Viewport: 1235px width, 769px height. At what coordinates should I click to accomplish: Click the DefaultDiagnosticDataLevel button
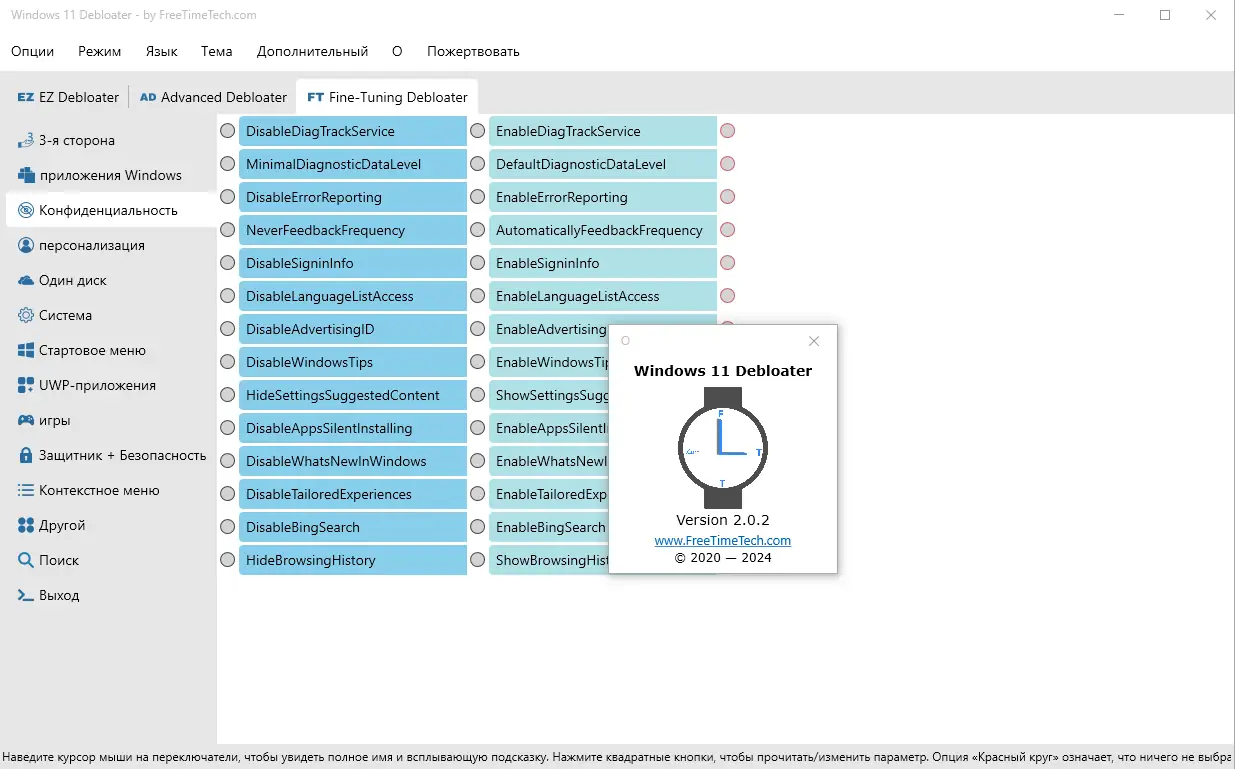(x=603, y=164)
